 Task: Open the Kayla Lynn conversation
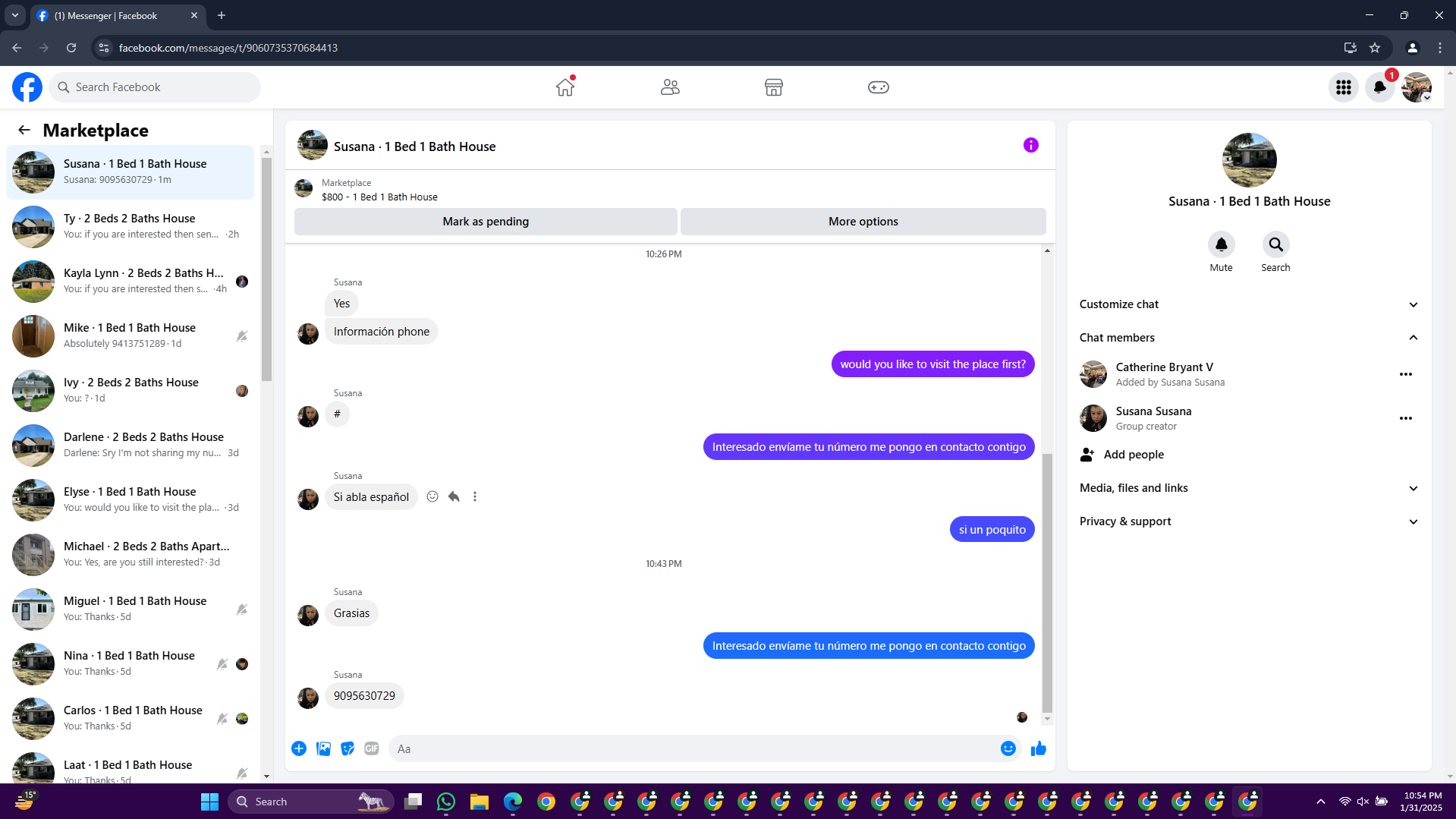131,282
